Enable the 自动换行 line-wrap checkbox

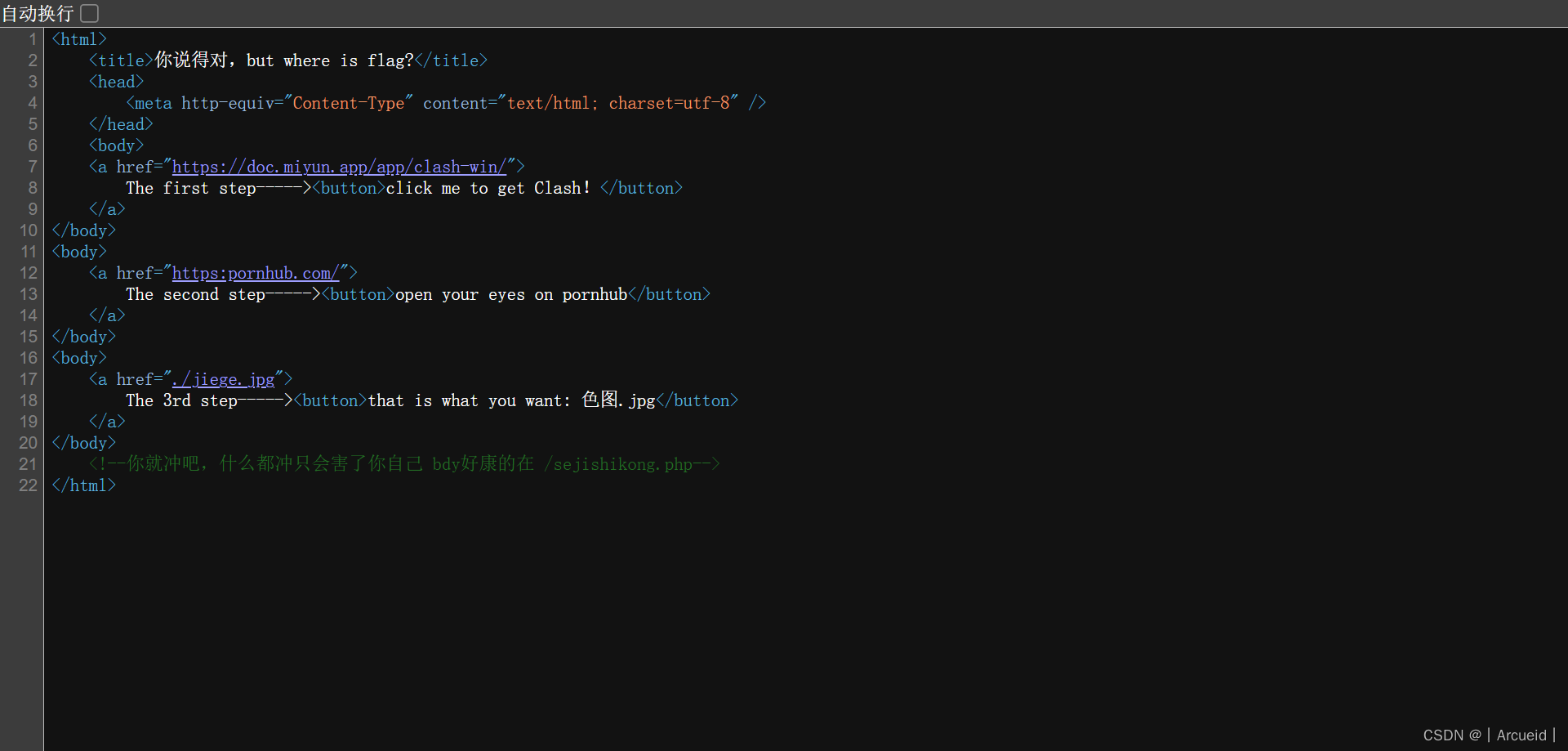[90, 13]
